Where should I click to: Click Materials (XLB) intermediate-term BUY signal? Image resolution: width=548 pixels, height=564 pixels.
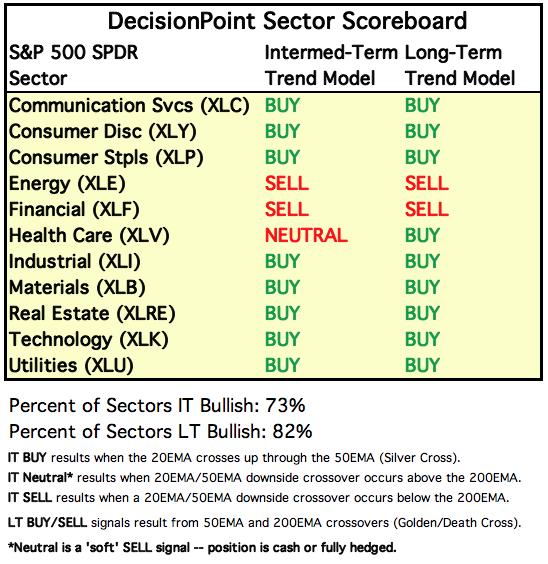coord(282,287)
